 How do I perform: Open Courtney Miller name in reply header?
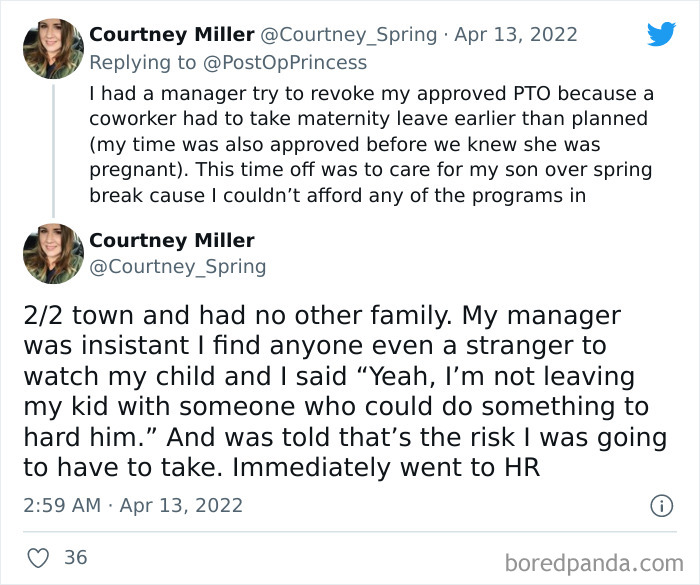point(171,34)
